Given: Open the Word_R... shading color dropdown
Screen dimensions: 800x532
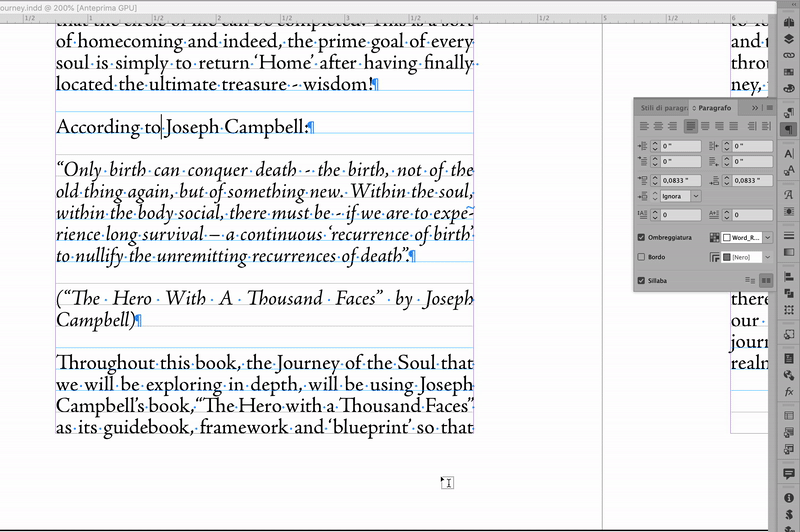Looking at the screenshot, I should 767,238.
